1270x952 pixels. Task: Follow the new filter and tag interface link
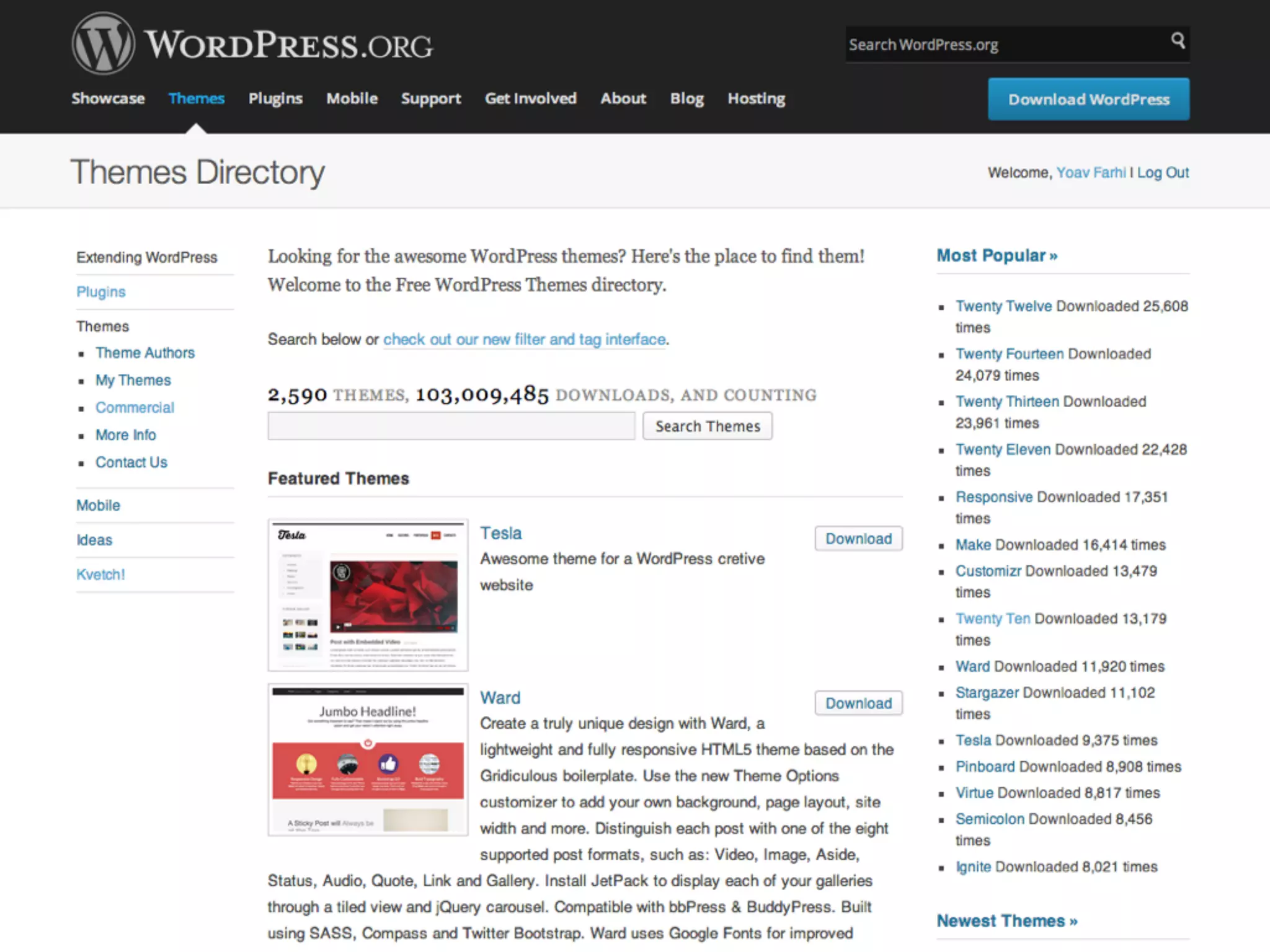tap(524, 340)
